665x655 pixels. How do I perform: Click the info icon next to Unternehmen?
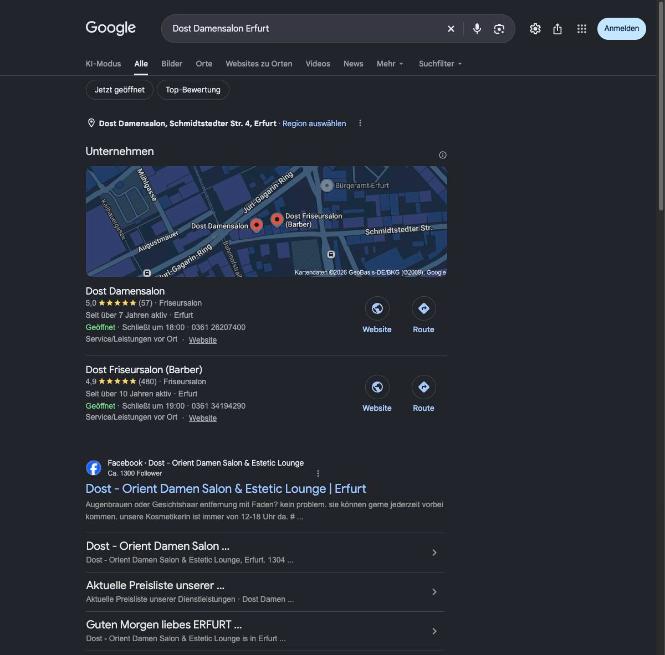click(442, 155)
